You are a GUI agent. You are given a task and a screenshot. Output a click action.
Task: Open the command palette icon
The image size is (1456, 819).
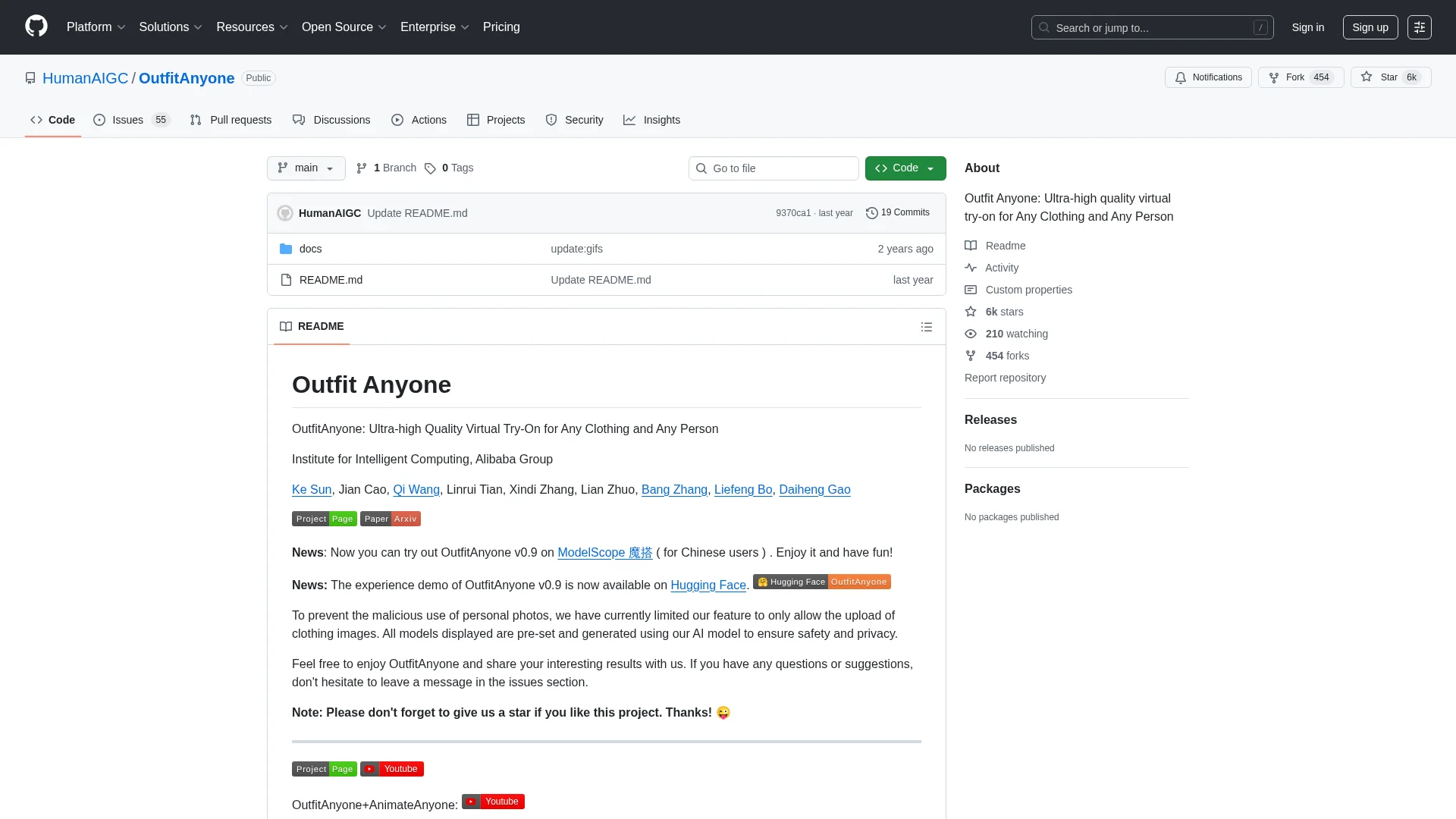tap(1419, 27)
